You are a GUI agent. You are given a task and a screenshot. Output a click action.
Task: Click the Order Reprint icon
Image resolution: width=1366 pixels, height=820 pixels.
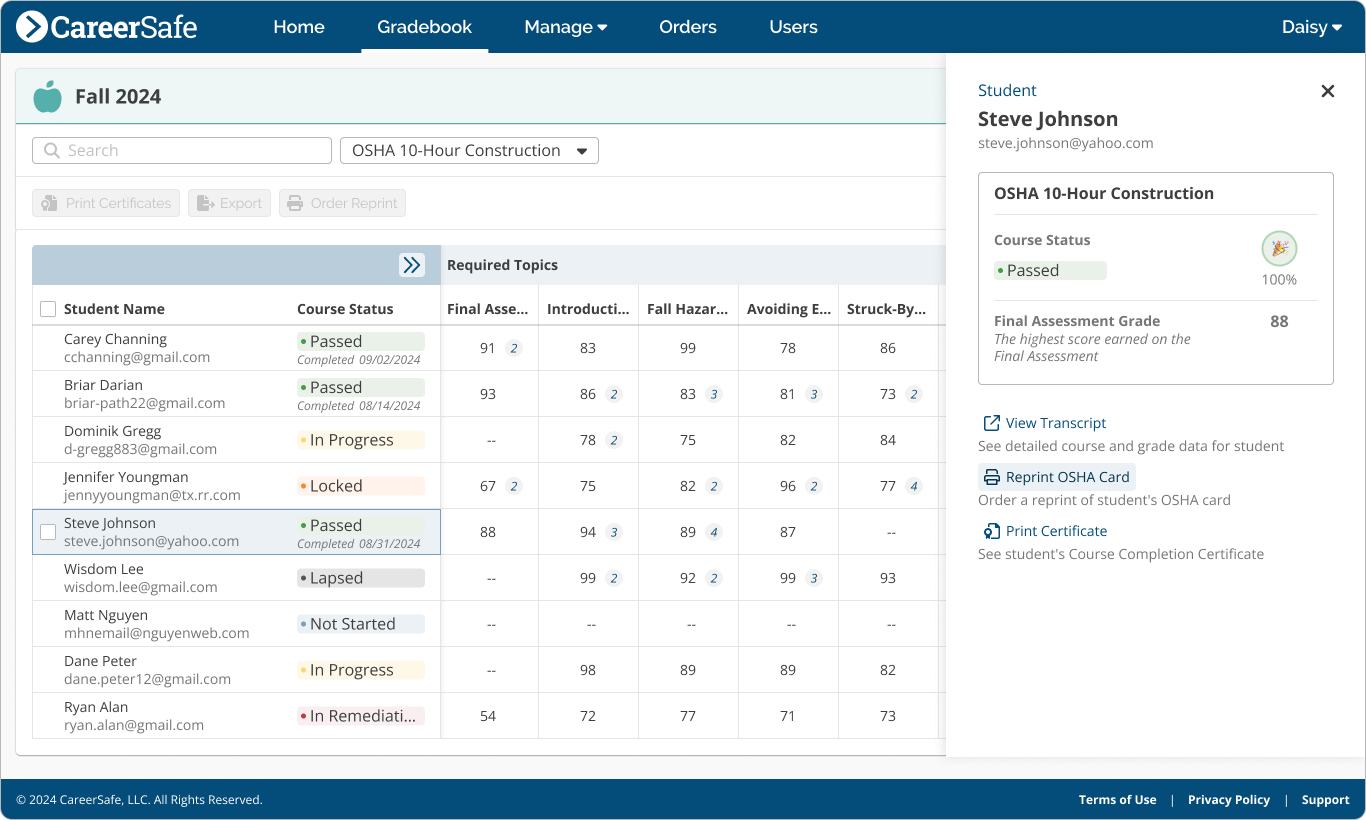(x=294, y=202)
